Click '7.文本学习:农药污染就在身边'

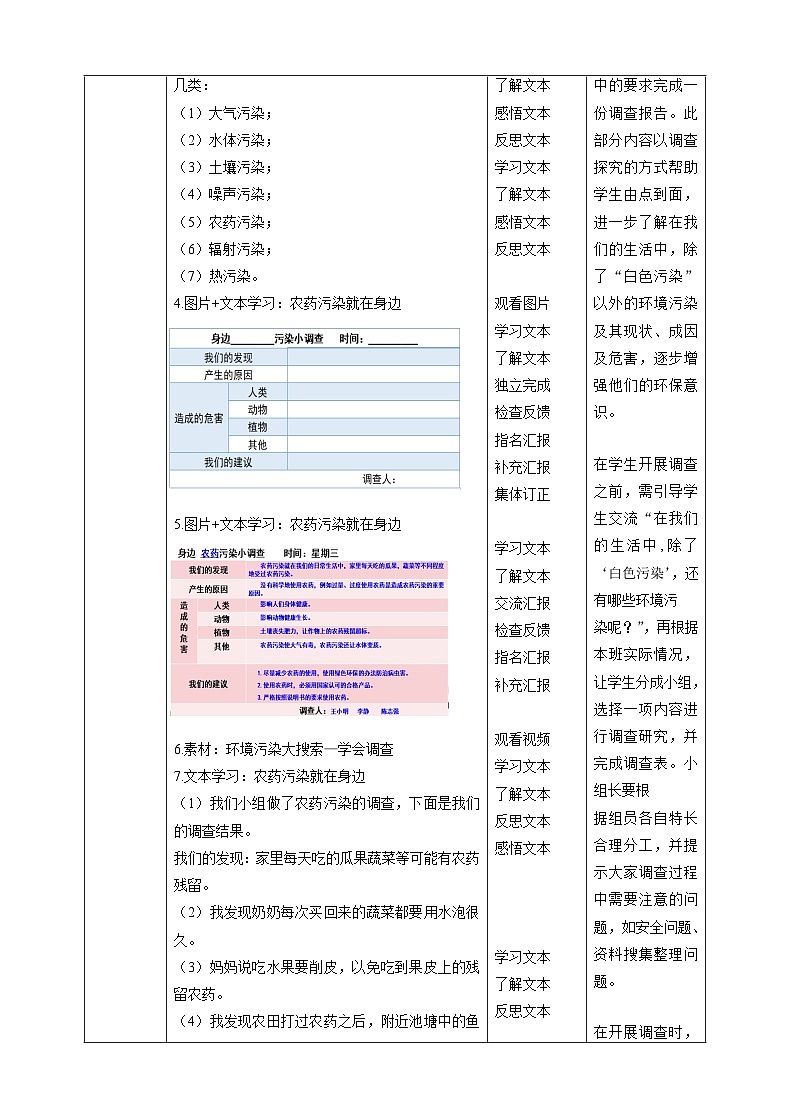pos(270,777)
